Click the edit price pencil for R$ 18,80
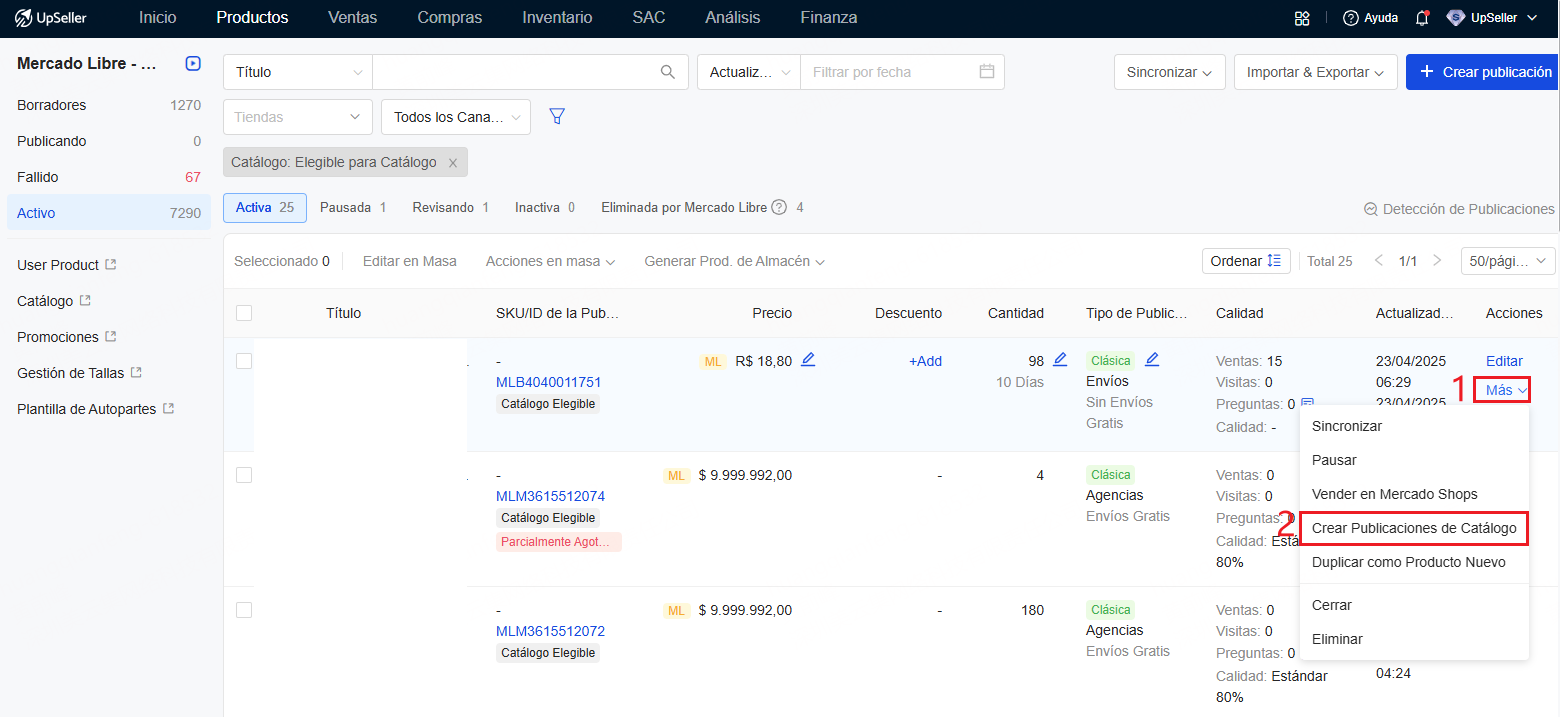The image size is (1560, 717). (x=808, y=360)
